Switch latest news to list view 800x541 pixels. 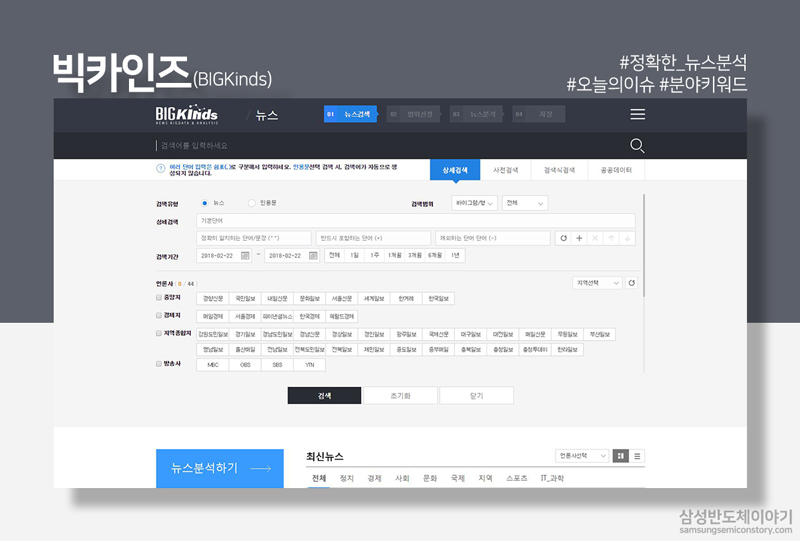637,456
